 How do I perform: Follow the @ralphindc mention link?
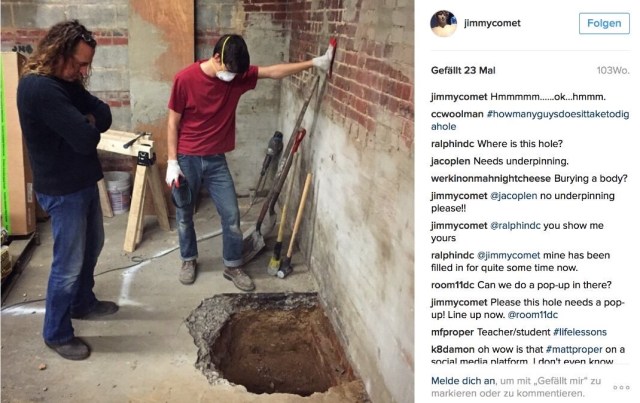click(515, 226)
